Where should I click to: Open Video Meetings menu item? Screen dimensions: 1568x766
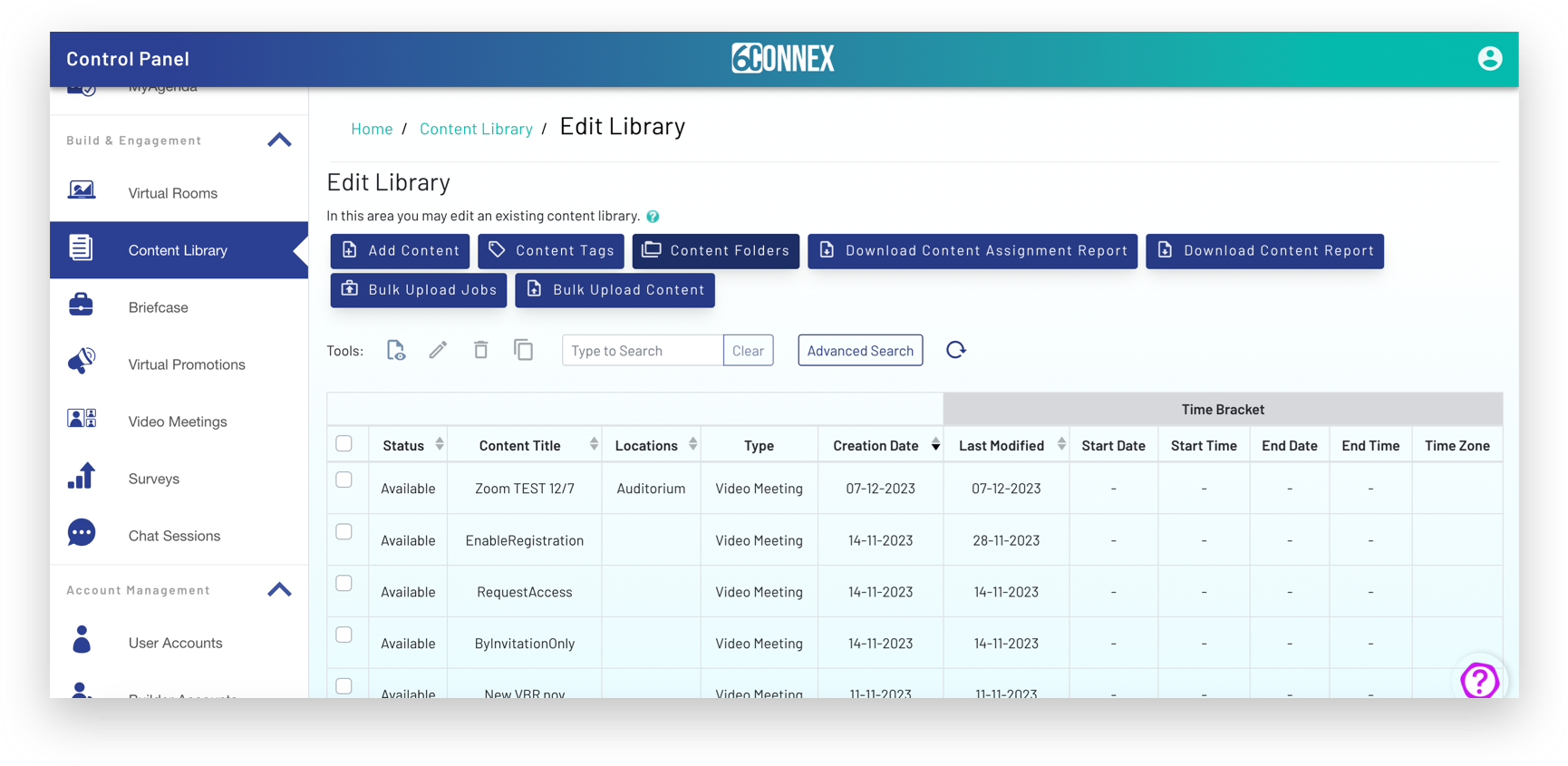coord(179,421)
